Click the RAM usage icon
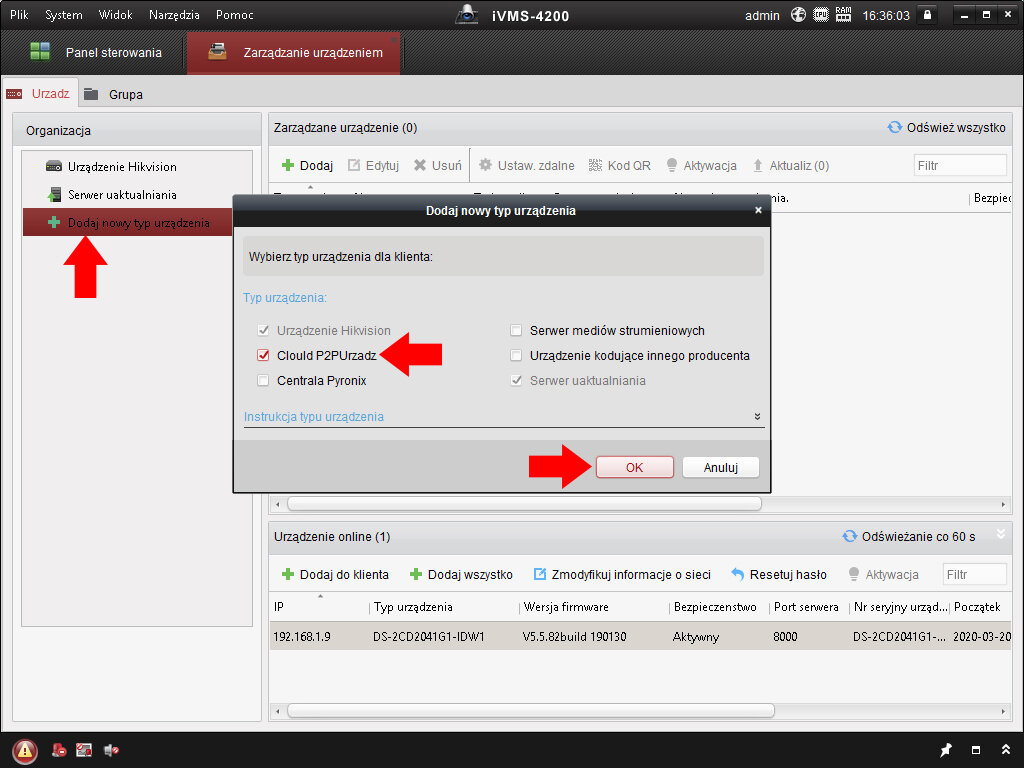Viewport: 1024px width, 768px height. pyautogui.click(x=843, y=15)
